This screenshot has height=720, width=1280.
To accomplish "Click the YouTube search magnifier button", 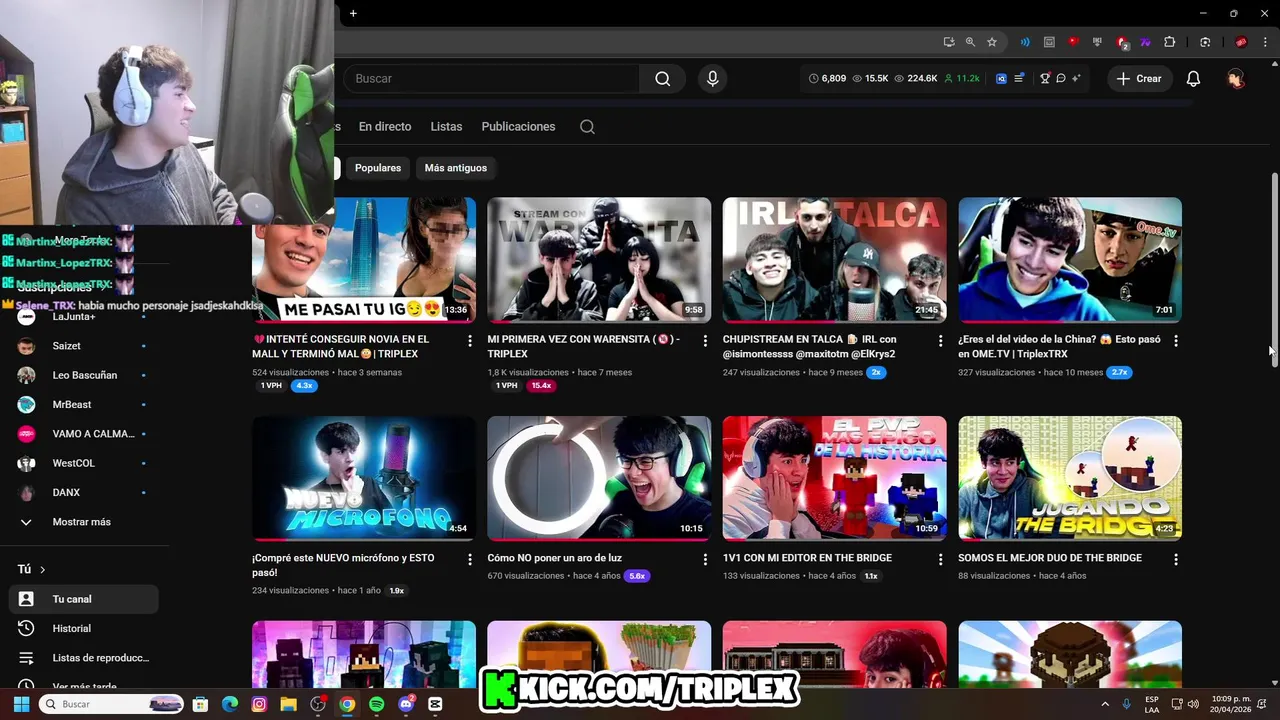I will [x=662, y=78].
